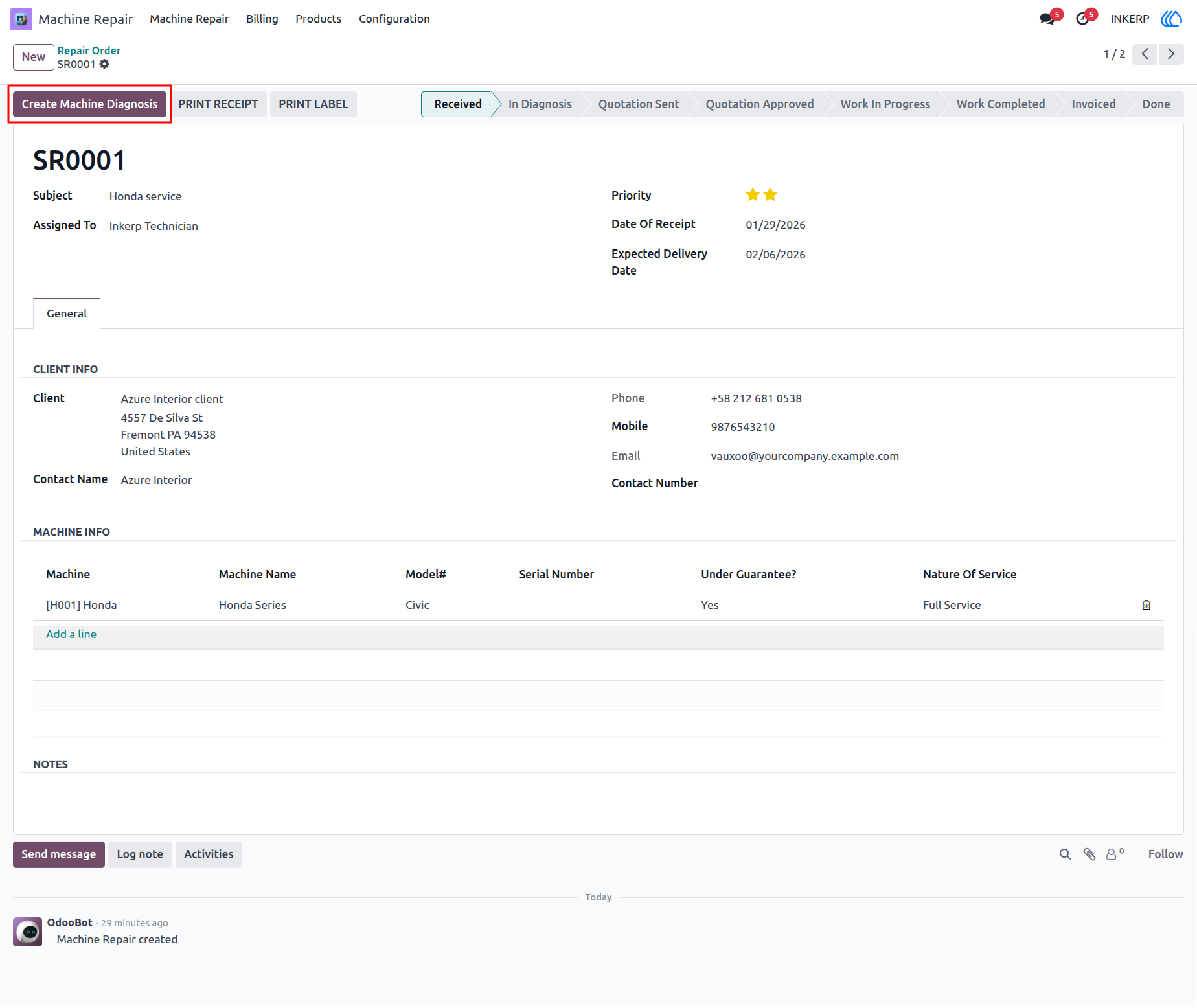Open the conversations message icon
This screenshot has width=1197, height=1008.
pyautogui.click(x=1047, y=19)
